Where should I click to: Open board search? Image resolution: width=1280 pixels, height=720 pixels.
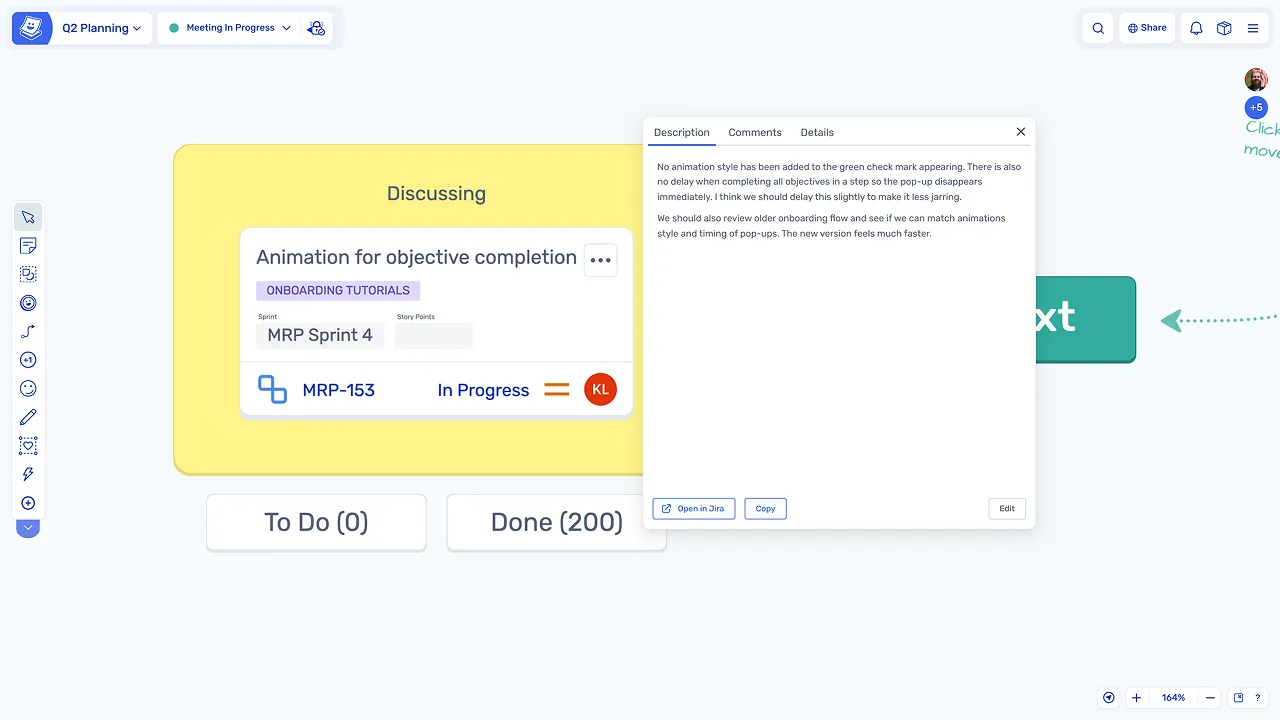point(1098,28)
